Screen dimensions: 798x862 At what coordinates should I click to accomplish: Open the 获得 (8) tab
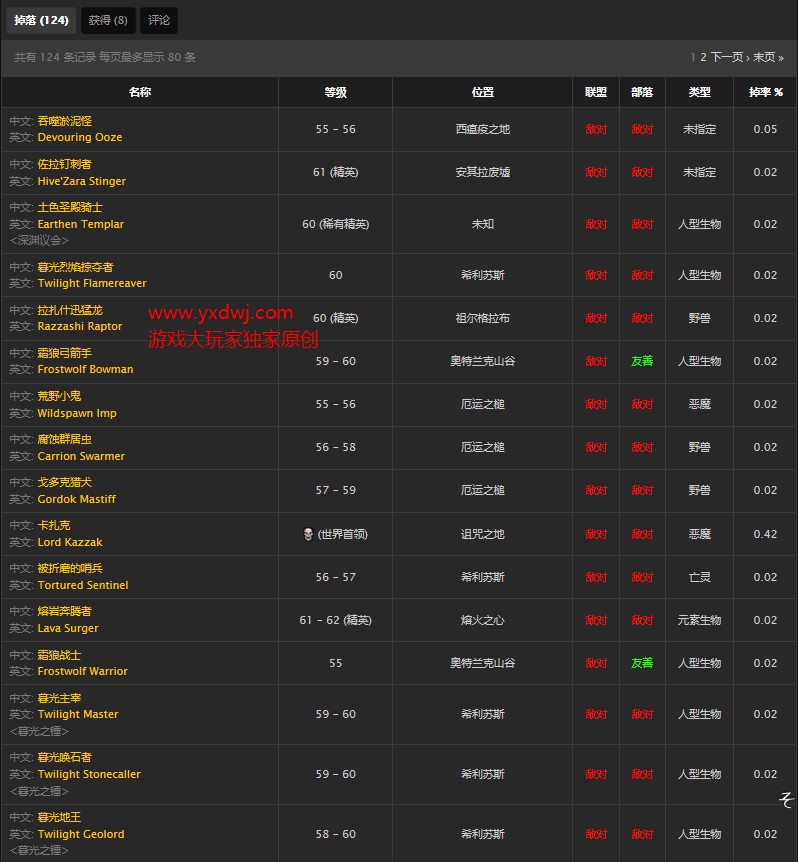(107, 20)
